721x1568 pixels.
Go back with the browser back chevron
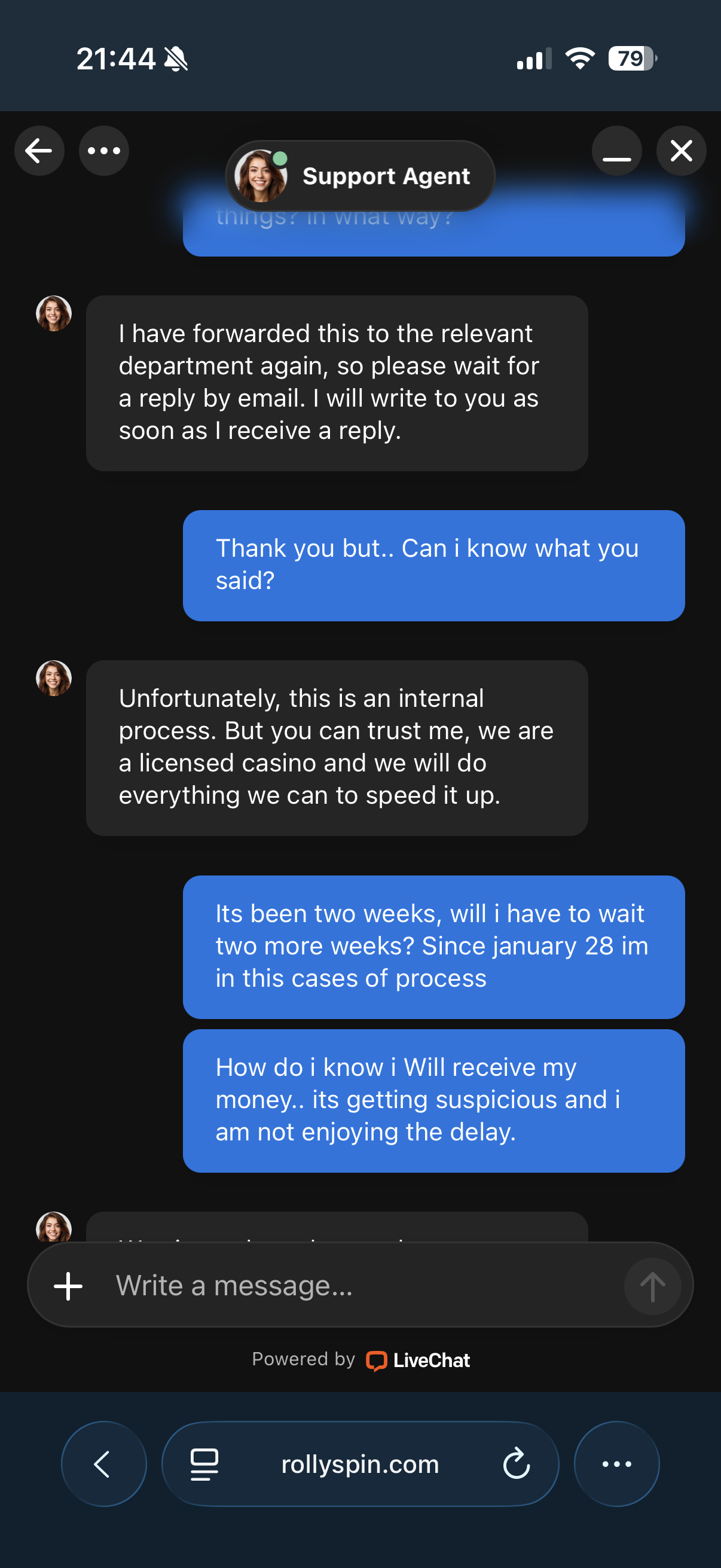pyautogui.click(x=103, y=1463)
